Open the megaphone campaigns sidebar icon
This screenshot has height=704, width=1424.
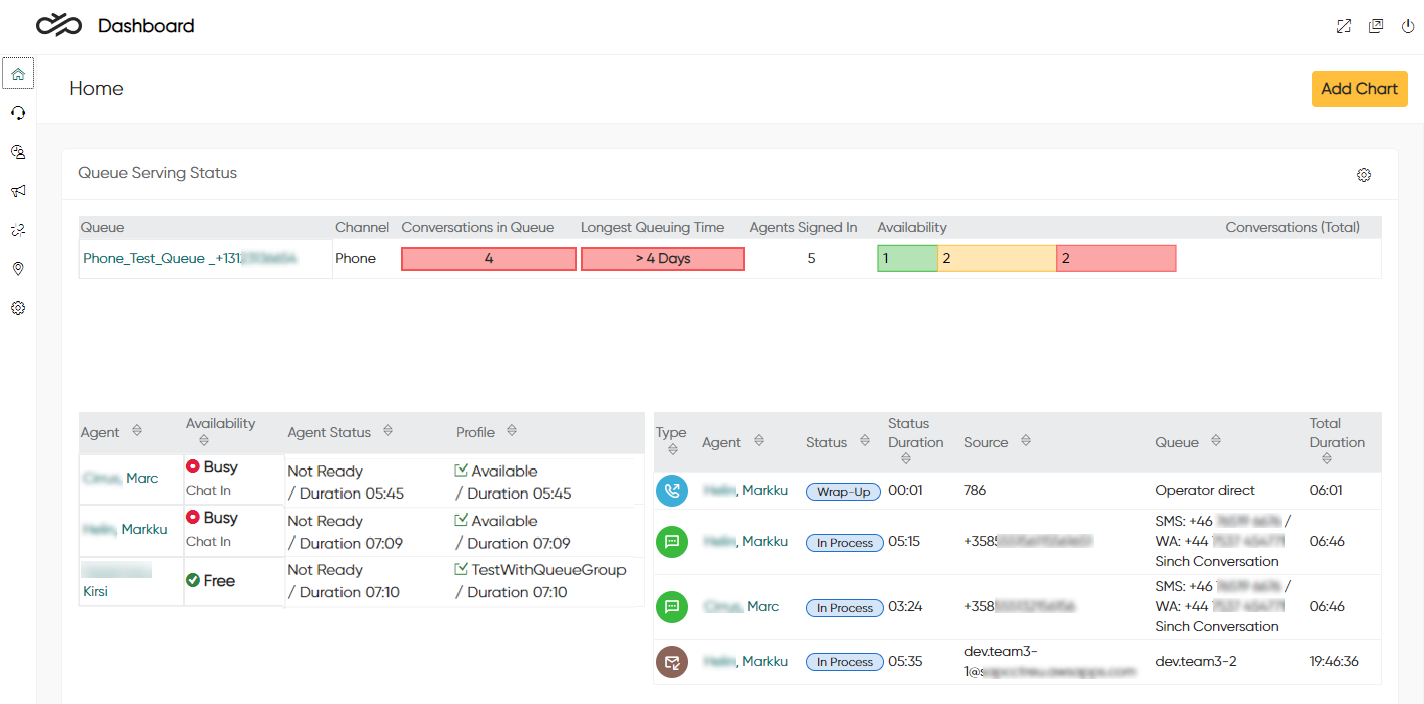pos(18,191)
